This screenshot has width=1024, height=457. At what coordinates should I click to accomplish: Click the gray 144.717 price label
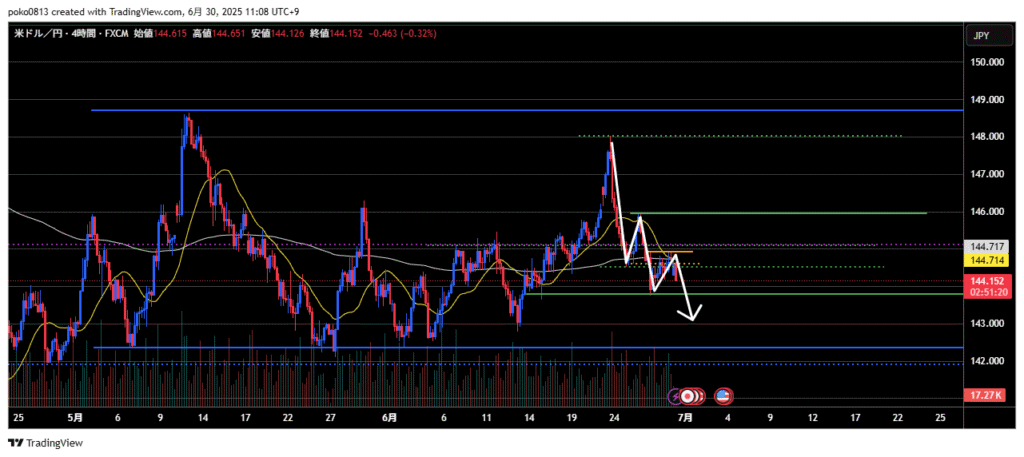[986, 246]
